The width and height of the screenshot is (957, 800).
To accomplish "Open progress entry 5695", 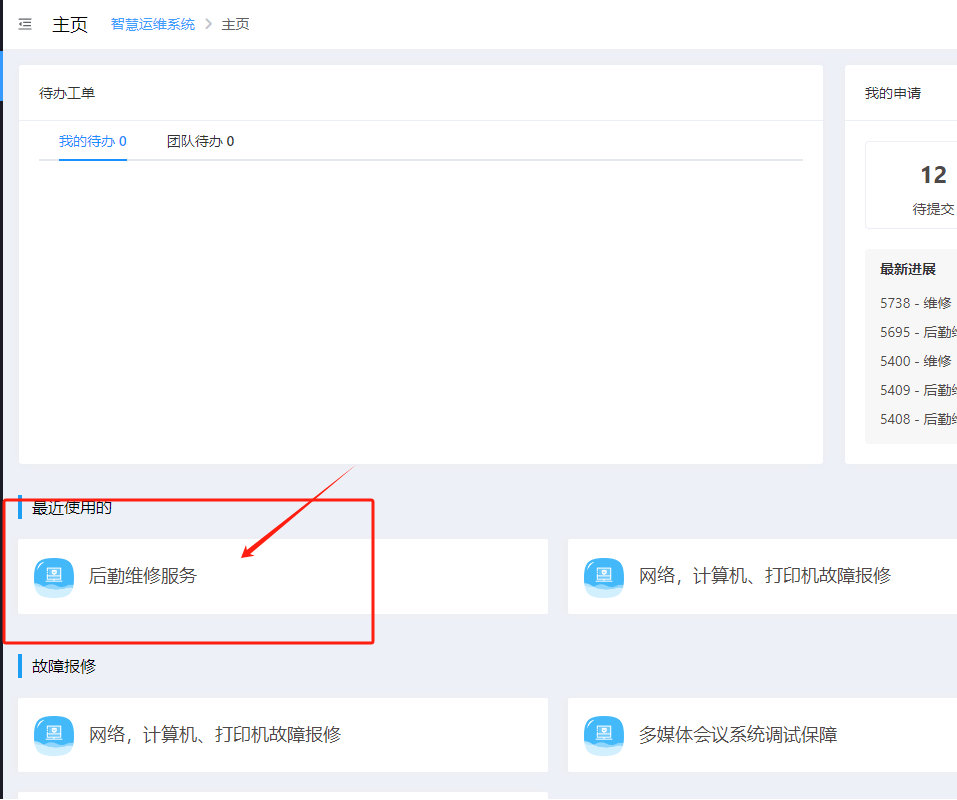I will [918, 332].
